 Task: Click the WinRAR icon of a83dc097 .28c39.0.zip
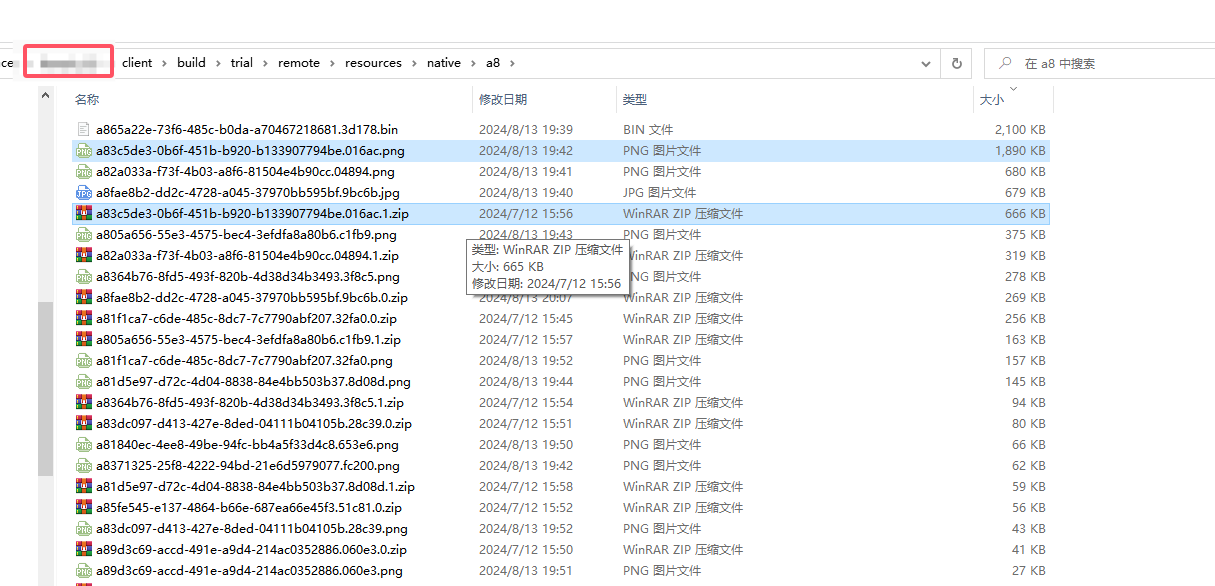point(84,423)
